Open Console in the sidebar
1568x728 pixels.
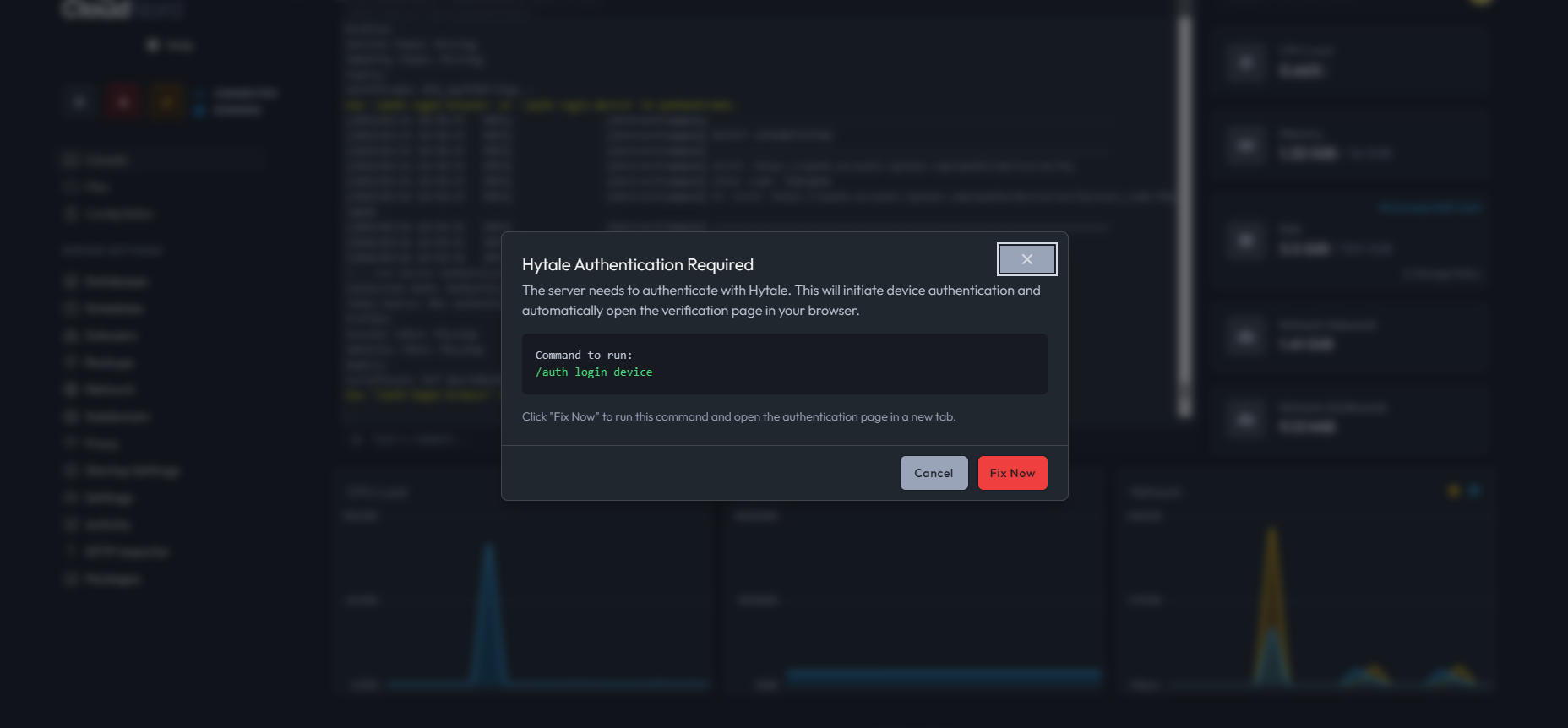(x=106, y=160)
